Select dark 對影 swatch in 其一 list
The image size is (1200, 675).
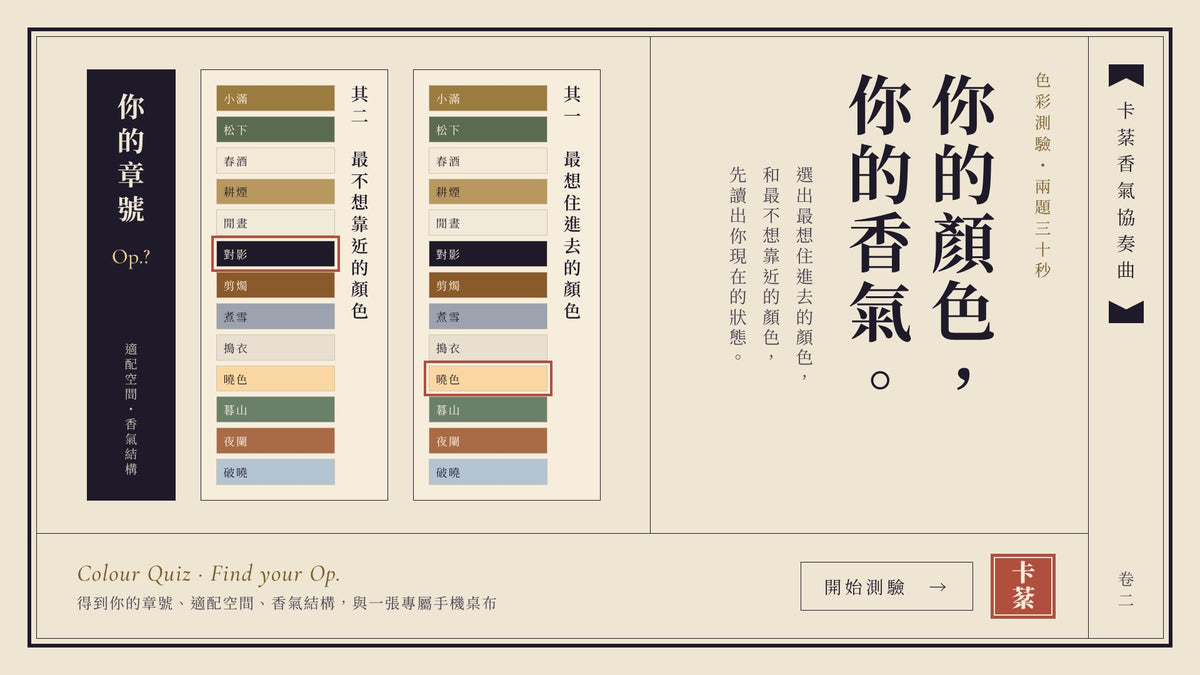click(x=488, y=254)
